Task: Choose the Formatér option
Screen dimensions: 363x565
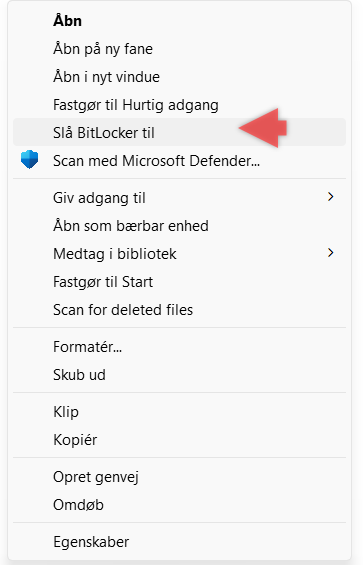Action: pyautogui.click(x=180, y=347)
